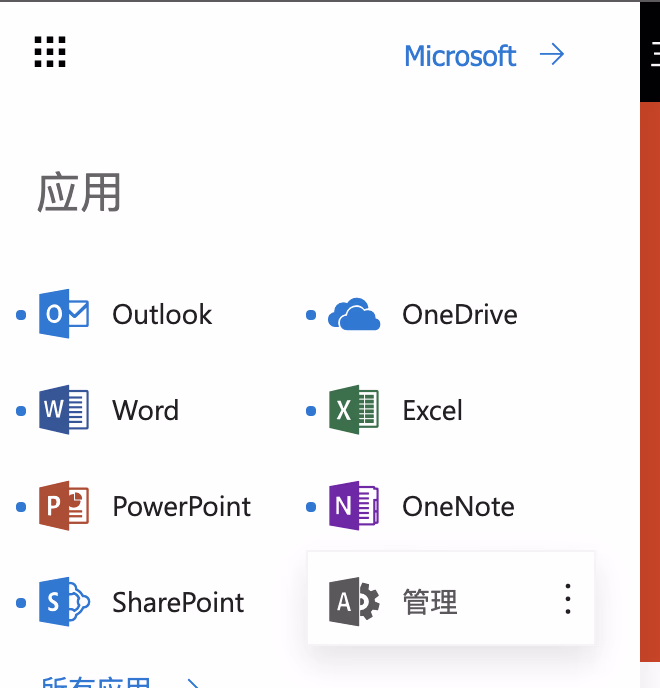Select the PowerPoint text label

pyautogui.click(x=181, y=507)
